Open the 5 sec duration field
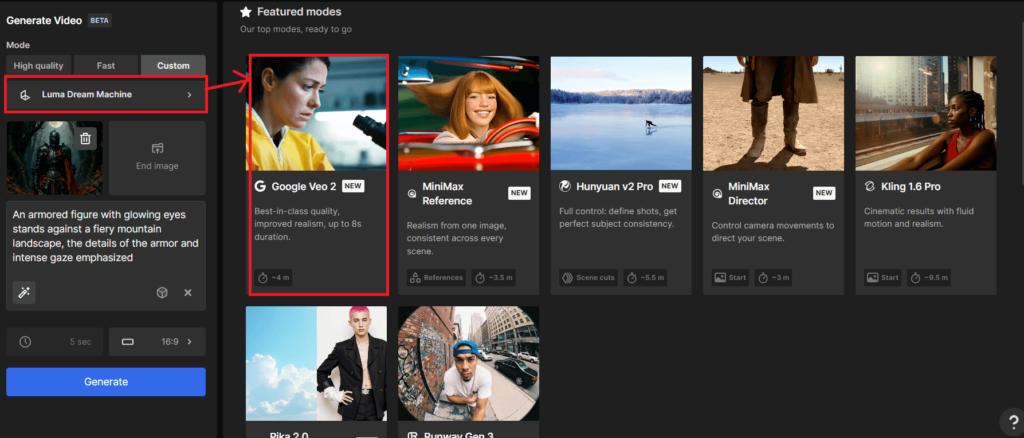The height and width of the screenshot is (438, 1024). pyautogui.click(x=55, y=341)
